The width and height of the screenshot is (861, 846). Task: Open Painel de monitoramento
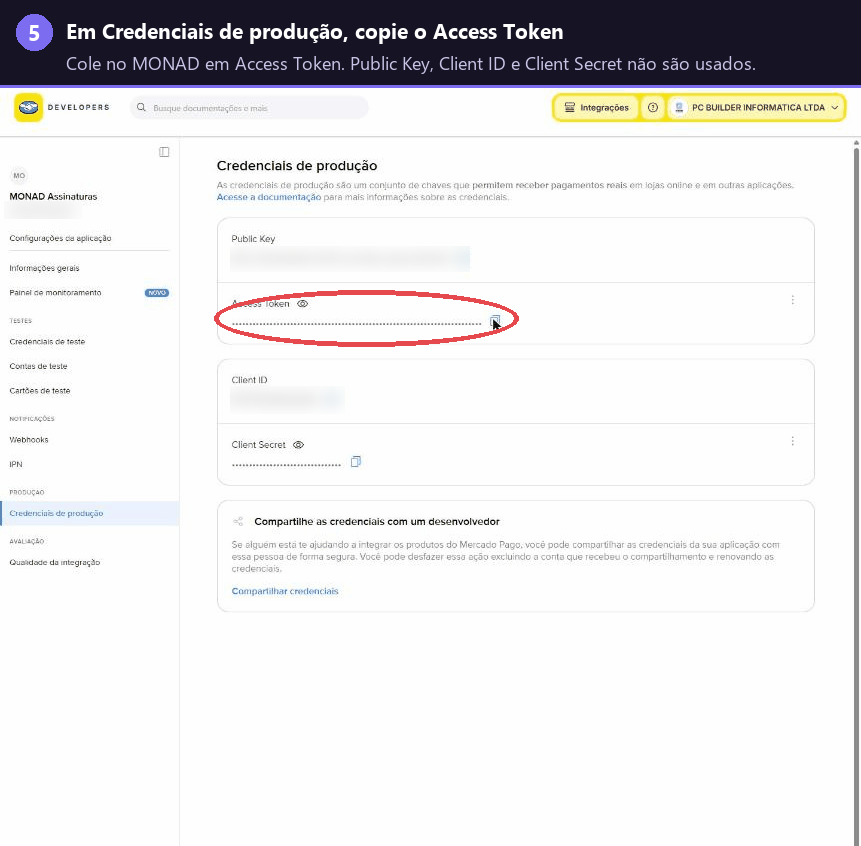coord(55,293)
